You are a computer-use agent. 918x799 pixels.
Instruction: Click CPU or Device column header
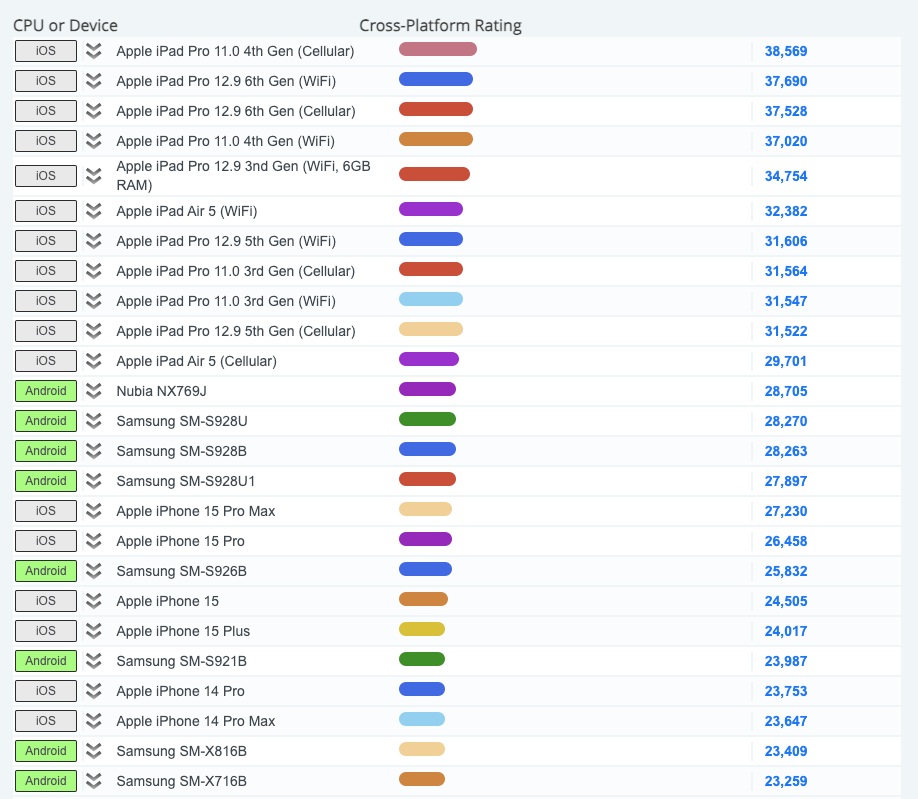66,26
